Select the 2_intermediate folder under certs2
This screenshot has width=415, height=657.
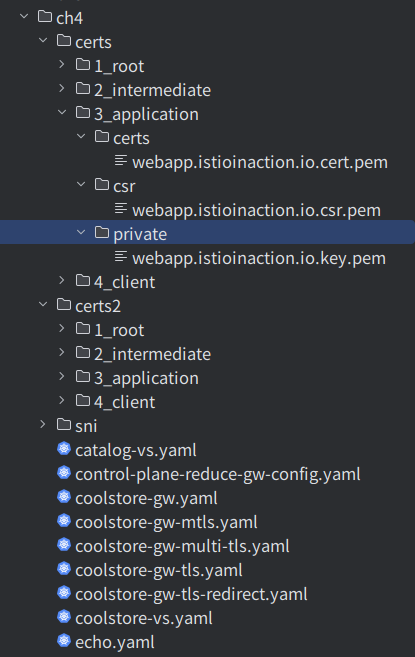[x=153, y=354]
